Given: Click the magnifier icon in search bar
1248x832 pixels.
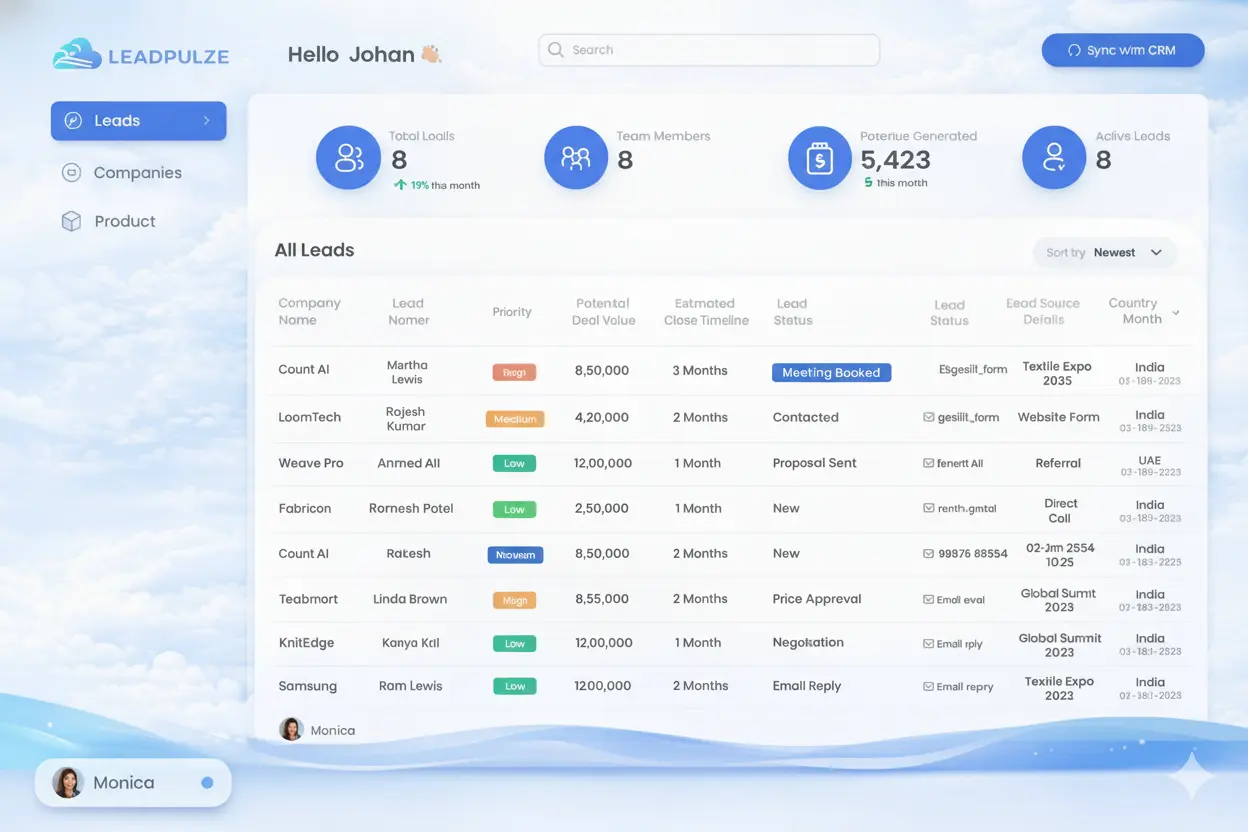Looking at the screenshot, I should (556, 50).
